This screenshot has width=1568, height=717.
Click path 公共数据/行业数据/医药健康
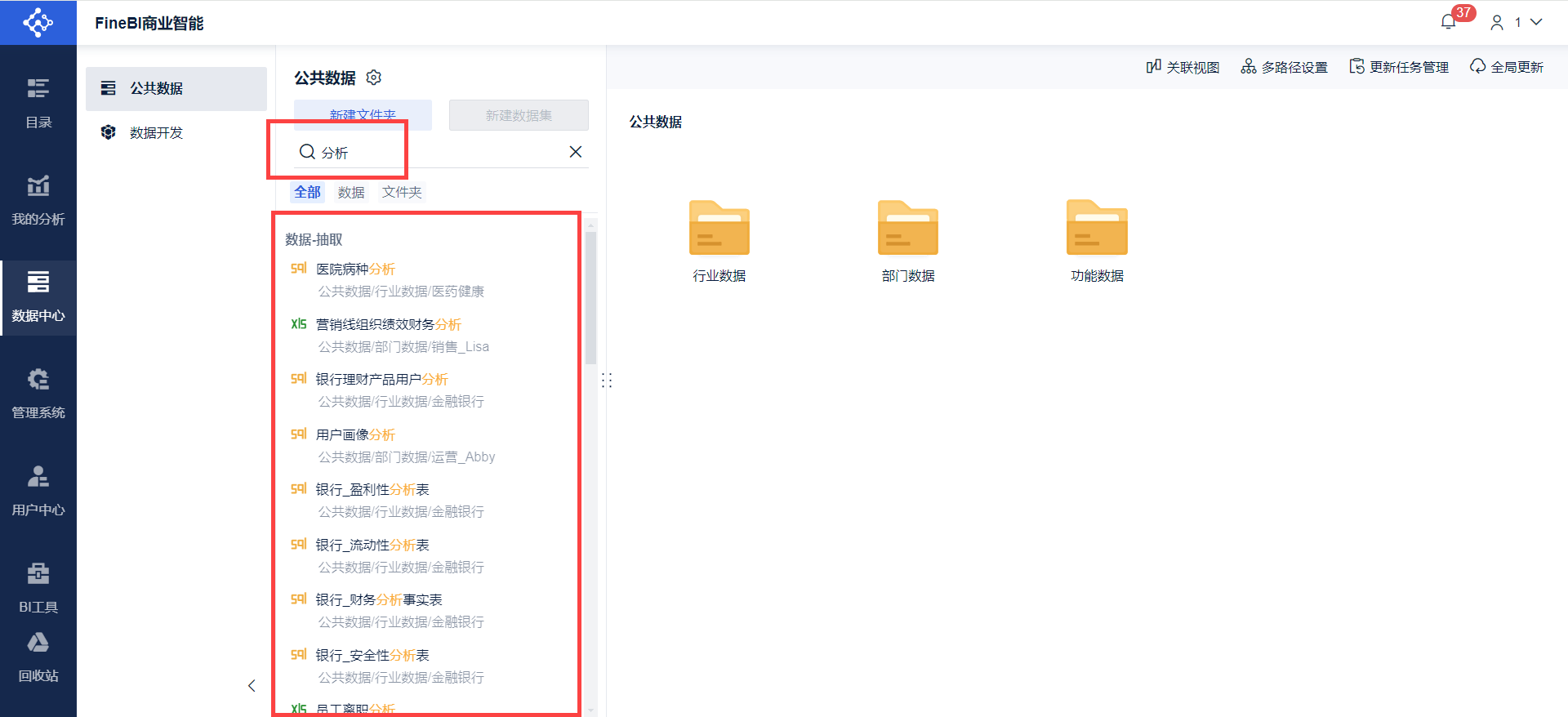[x=401, y=292]
